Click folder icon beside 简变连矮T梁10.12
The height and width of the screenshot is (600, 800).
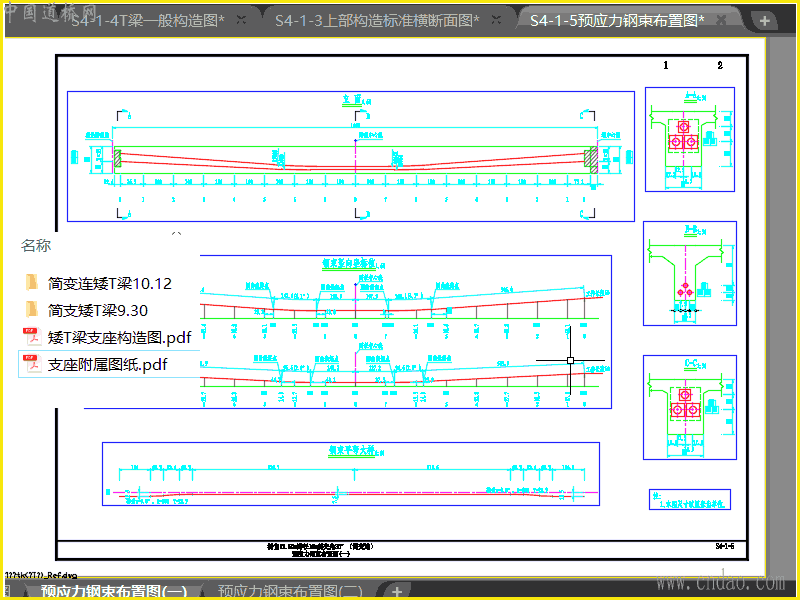point(31,282)
